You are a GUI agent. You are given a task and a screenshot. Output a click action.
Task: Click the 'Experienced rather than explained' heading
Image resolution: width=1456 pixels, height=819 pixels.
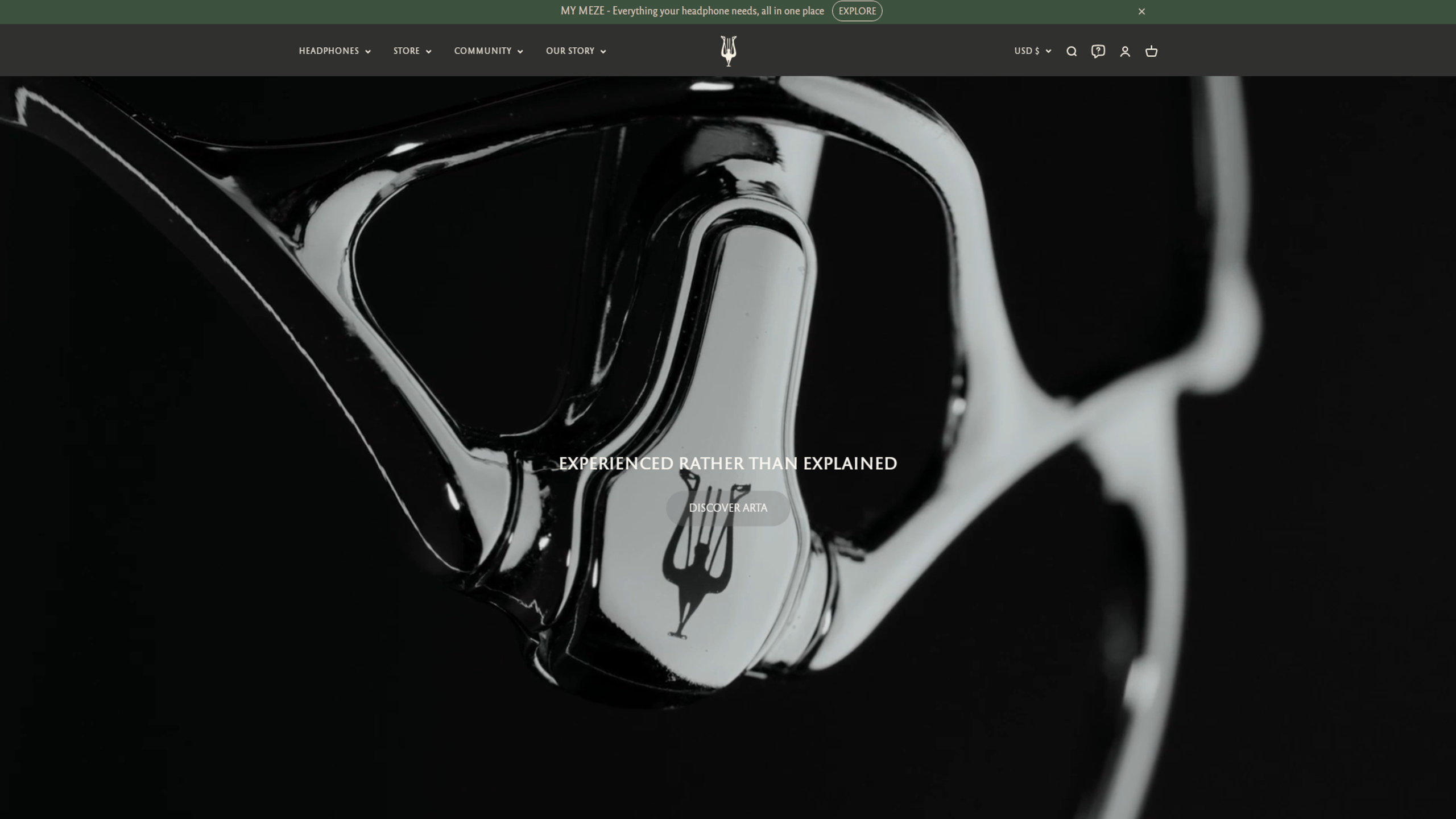tap(728, 464)
